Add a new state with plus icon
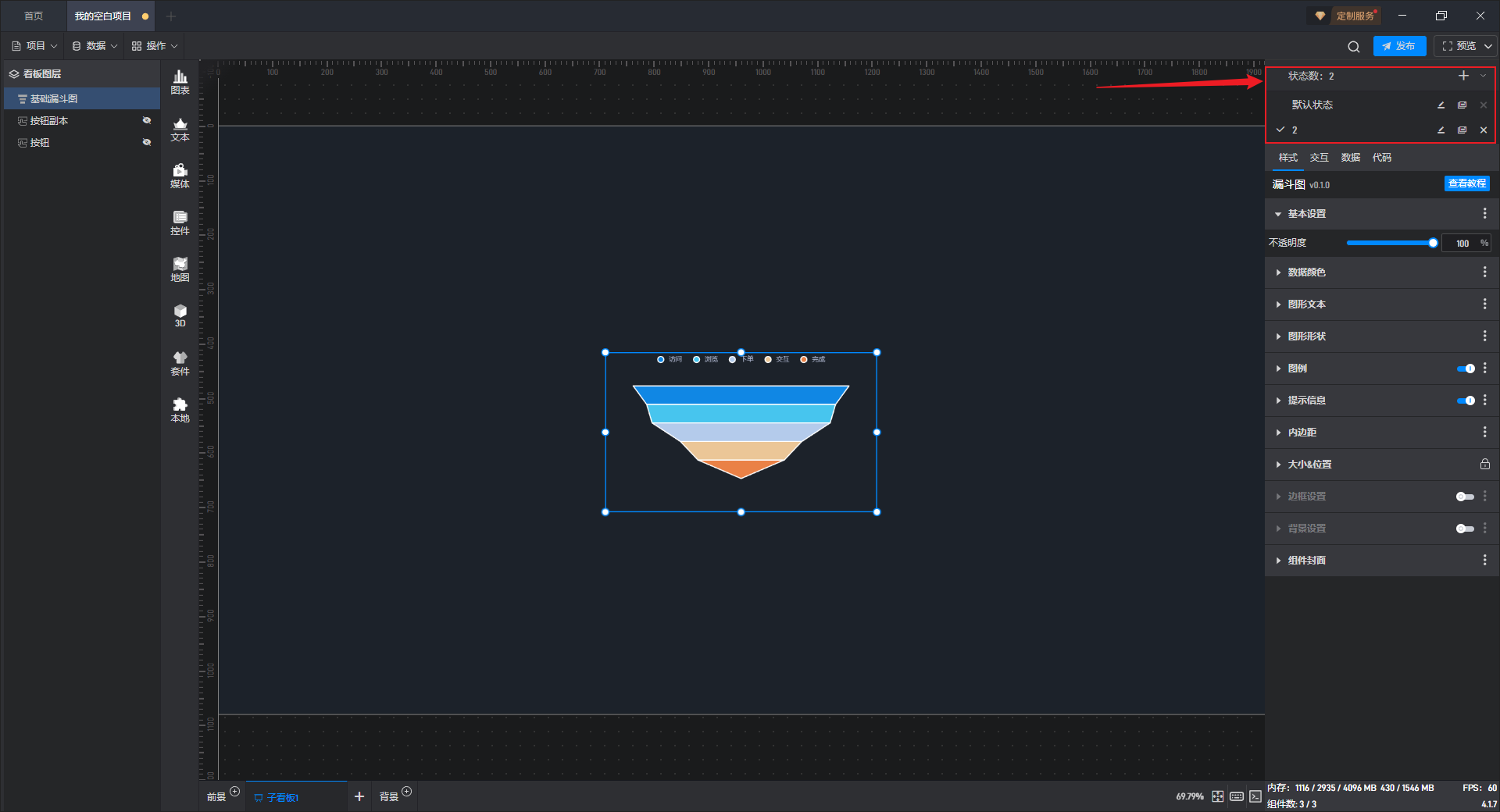Screen dimensions: 1500x812 [1463, 76]
